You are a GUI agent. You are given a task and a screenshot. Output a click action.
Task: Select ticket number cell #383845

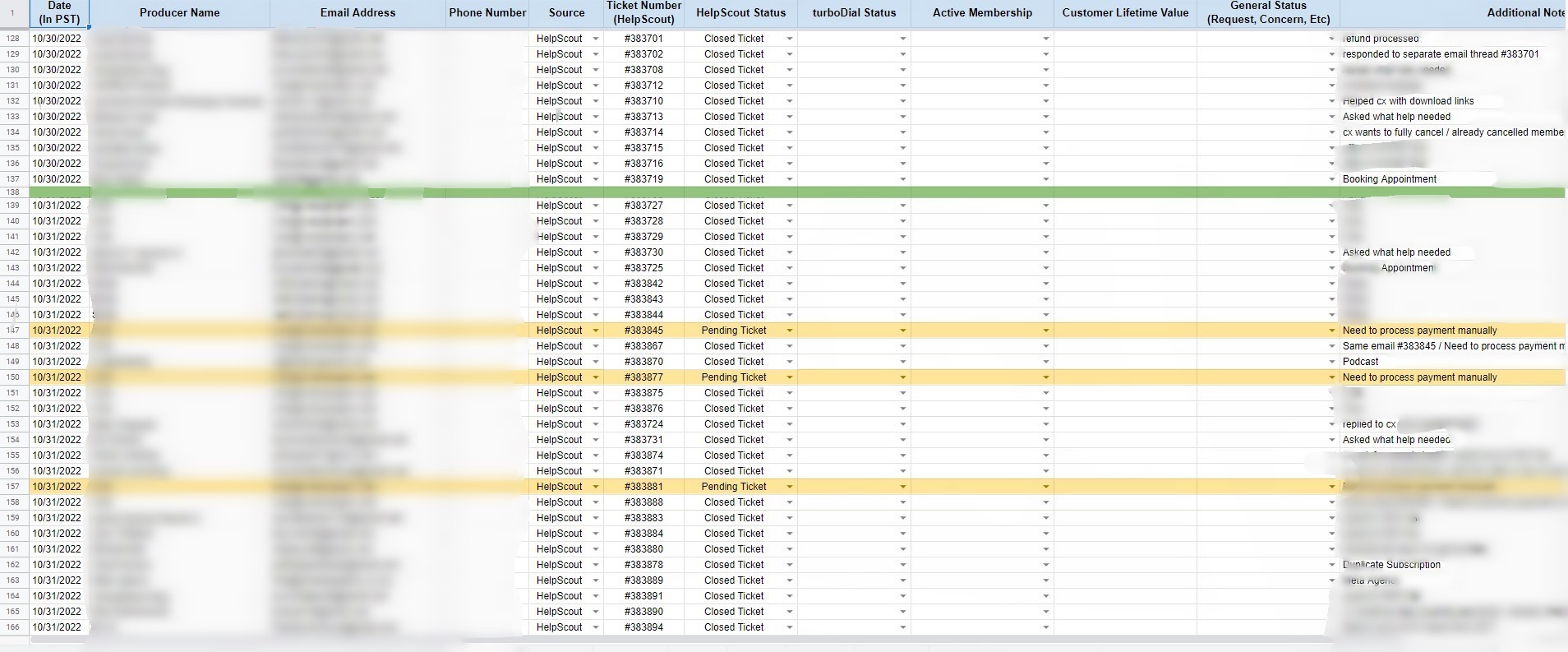[x=643, y=331]
